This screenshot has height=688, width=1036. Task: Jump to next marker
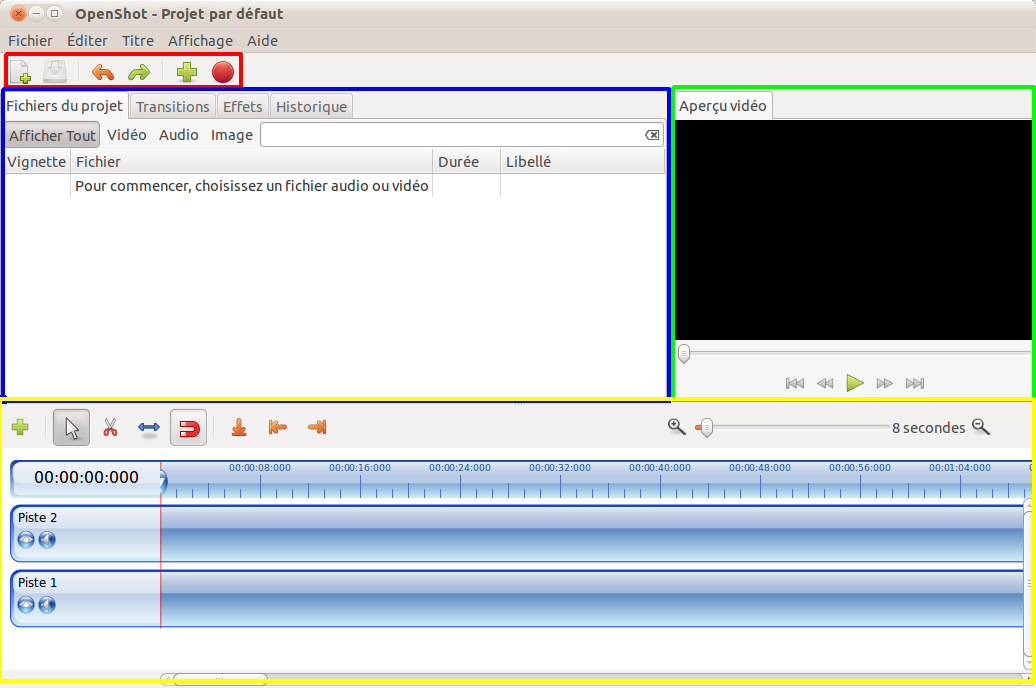(317, 427)
